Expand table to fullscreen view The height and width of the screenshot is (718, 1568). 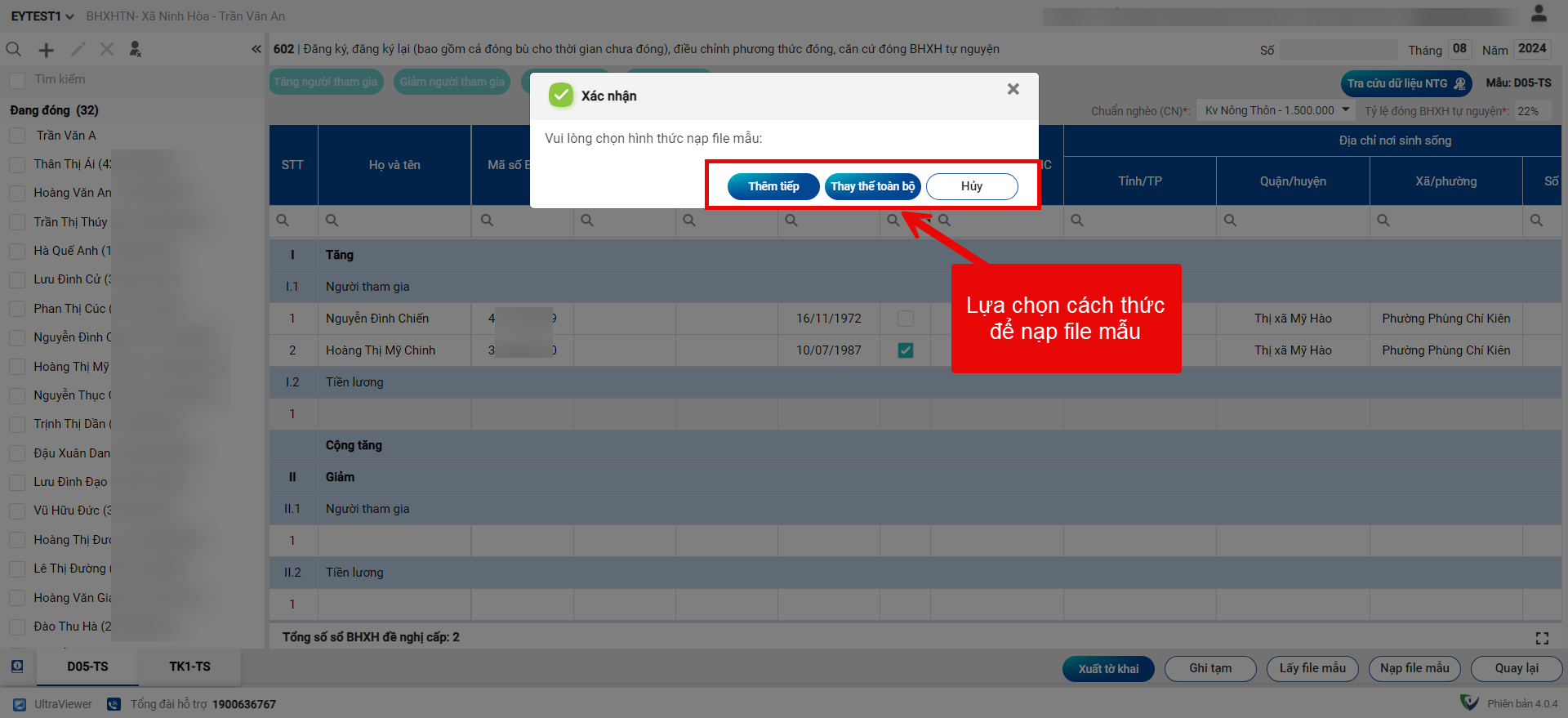[x=1542, y=638]
